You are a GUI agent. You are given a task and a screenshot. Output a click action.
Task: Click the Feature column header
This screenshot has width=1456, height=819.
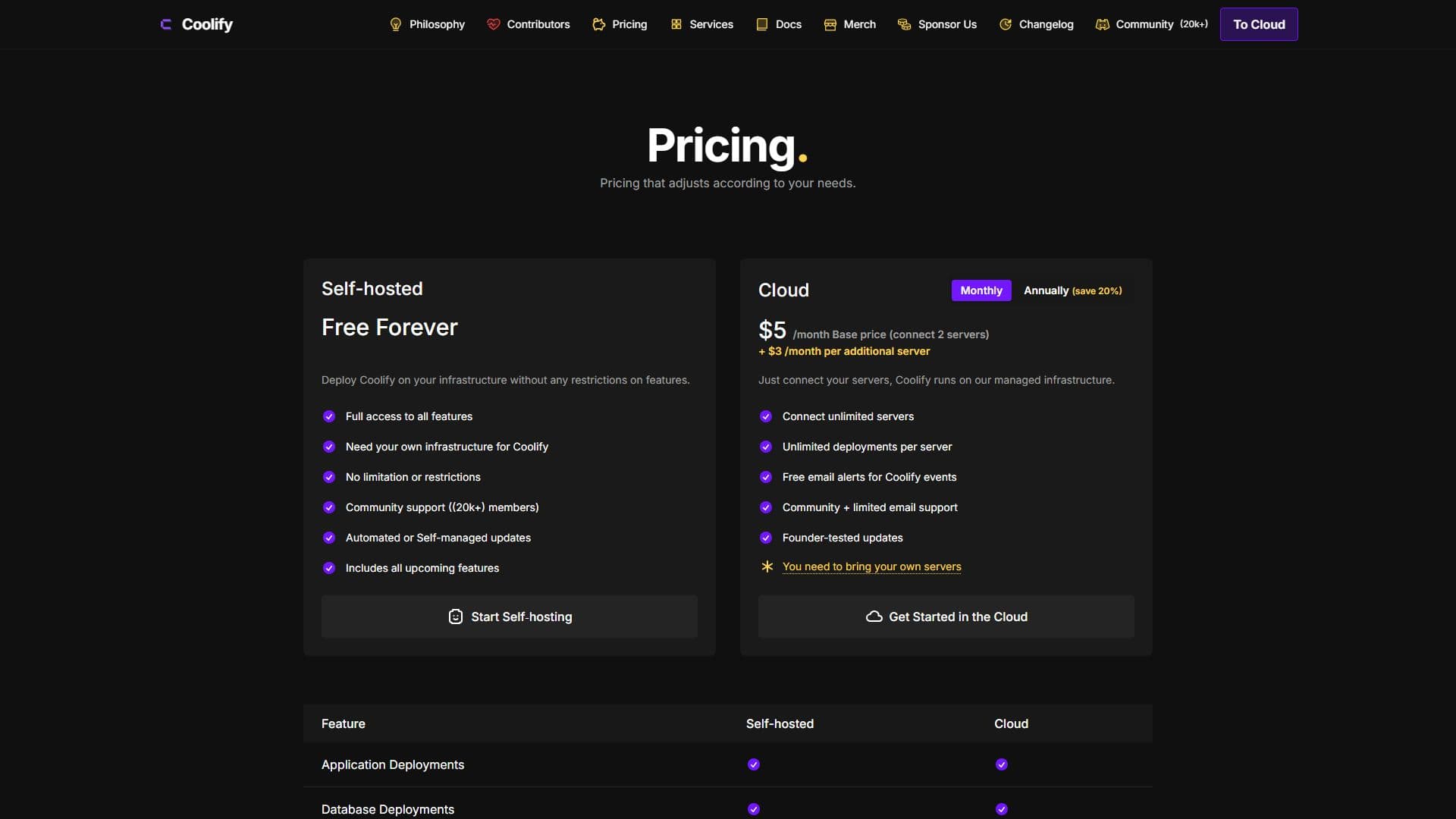[343, 723]
